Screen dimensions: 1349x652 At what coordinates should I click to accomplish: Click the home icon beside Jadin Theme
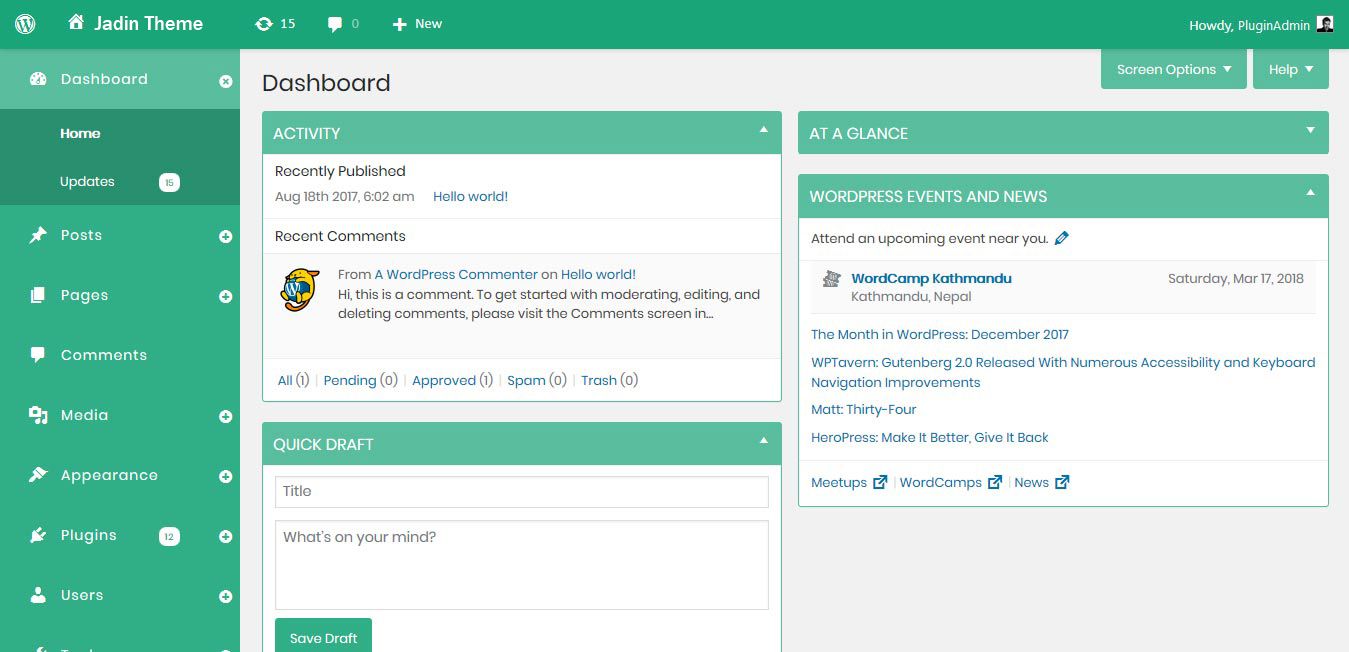76,22
